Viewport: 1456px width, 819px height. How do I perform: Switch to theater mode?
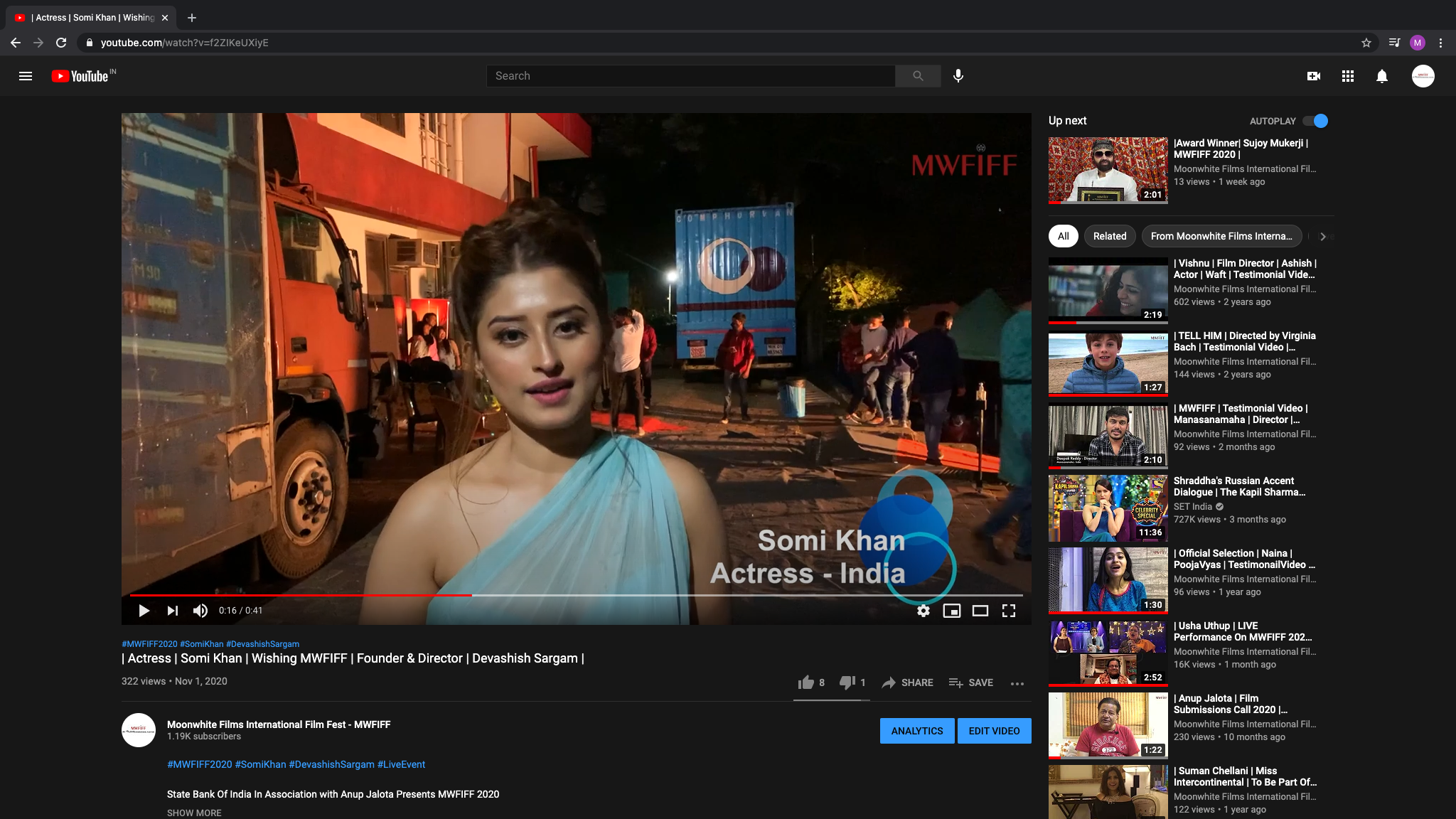tap(980, 611)
